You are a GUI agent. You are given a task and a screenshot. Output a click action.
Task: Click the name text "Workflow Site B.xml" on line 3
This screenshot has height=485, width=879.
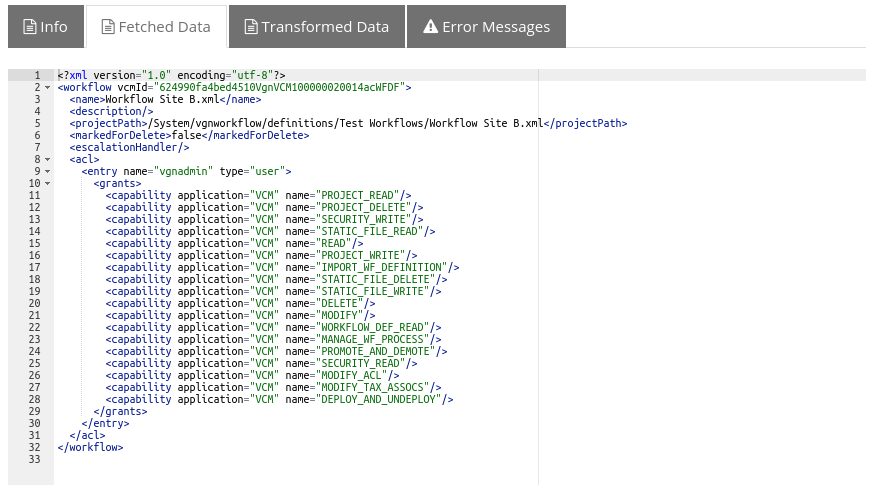(162, 99)
